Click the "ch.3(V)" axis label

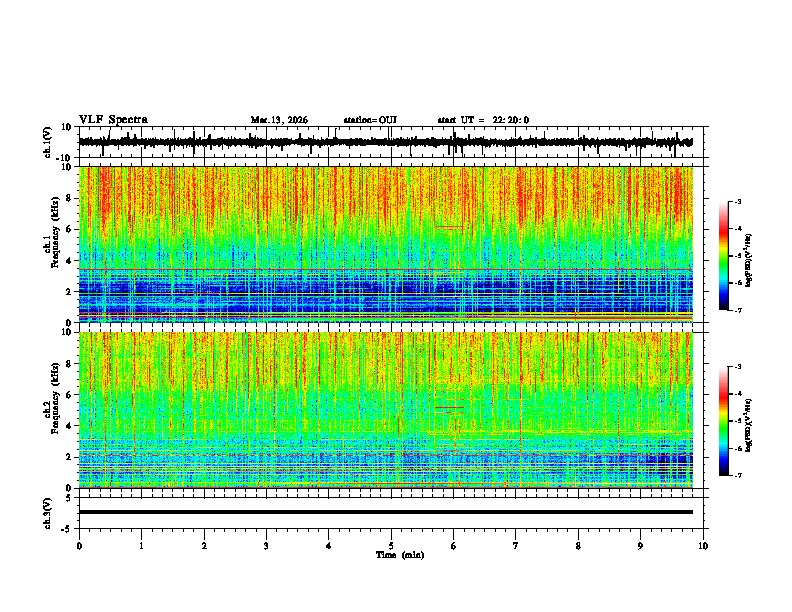(x=48, y=513)
